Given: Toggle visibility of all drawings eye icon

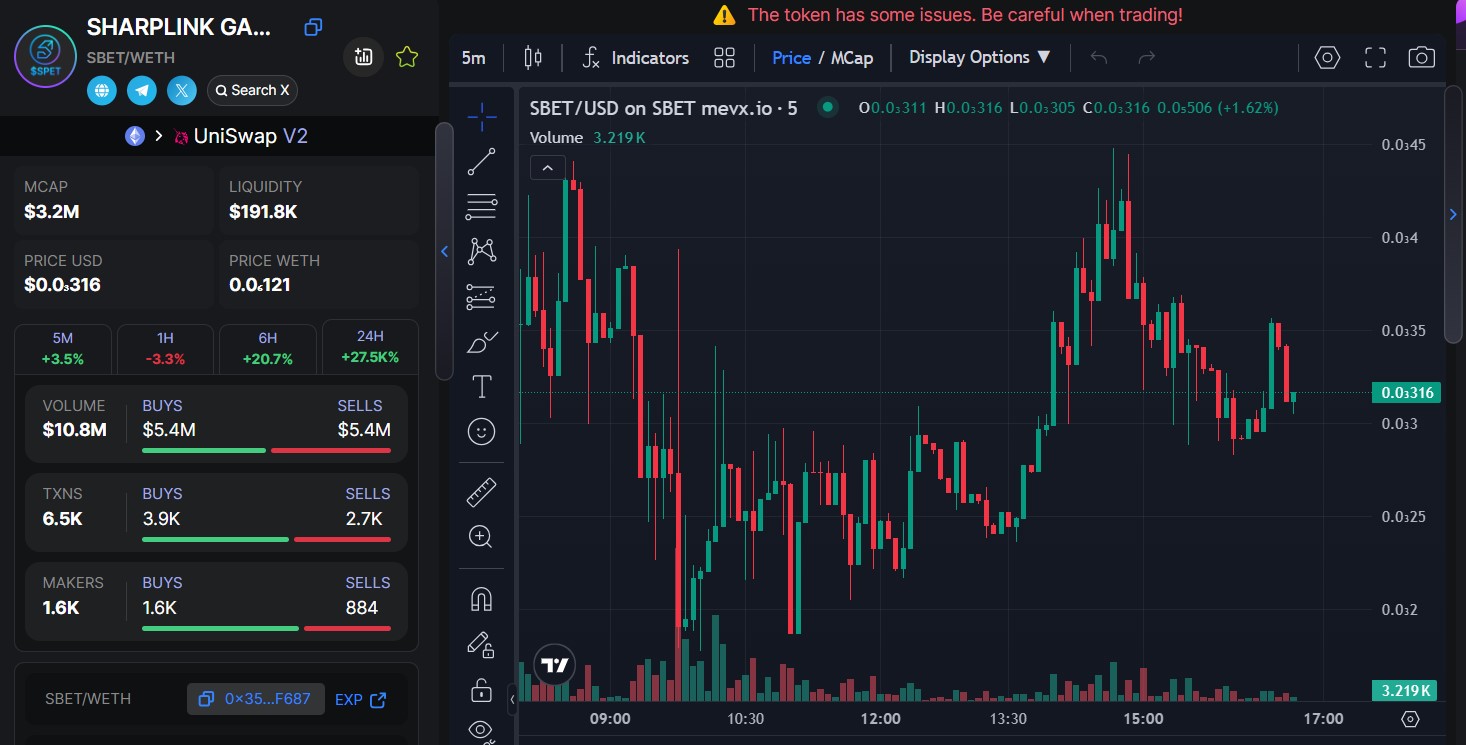Looking at the screenshot, I should point(481,730).
